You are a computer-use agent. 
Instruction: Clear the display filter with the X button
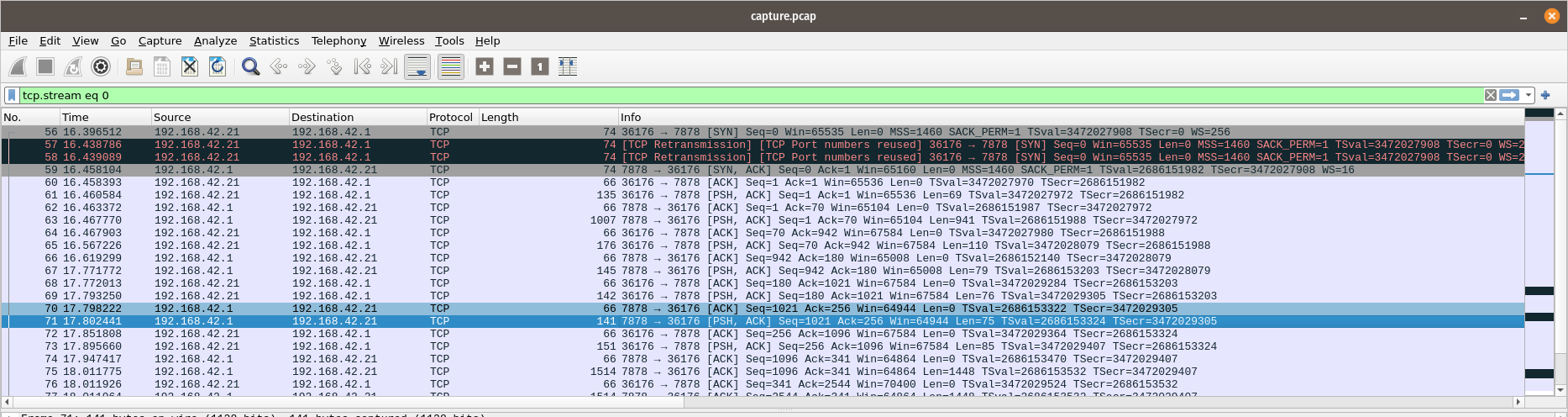[1491, 95]
